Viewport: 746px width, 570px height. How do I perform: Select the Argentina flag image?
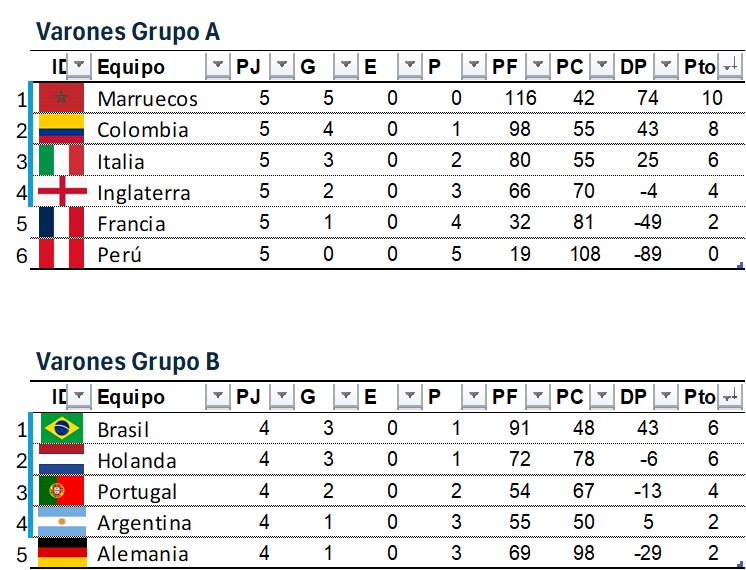pyautogui.click(x=61, y=522)
